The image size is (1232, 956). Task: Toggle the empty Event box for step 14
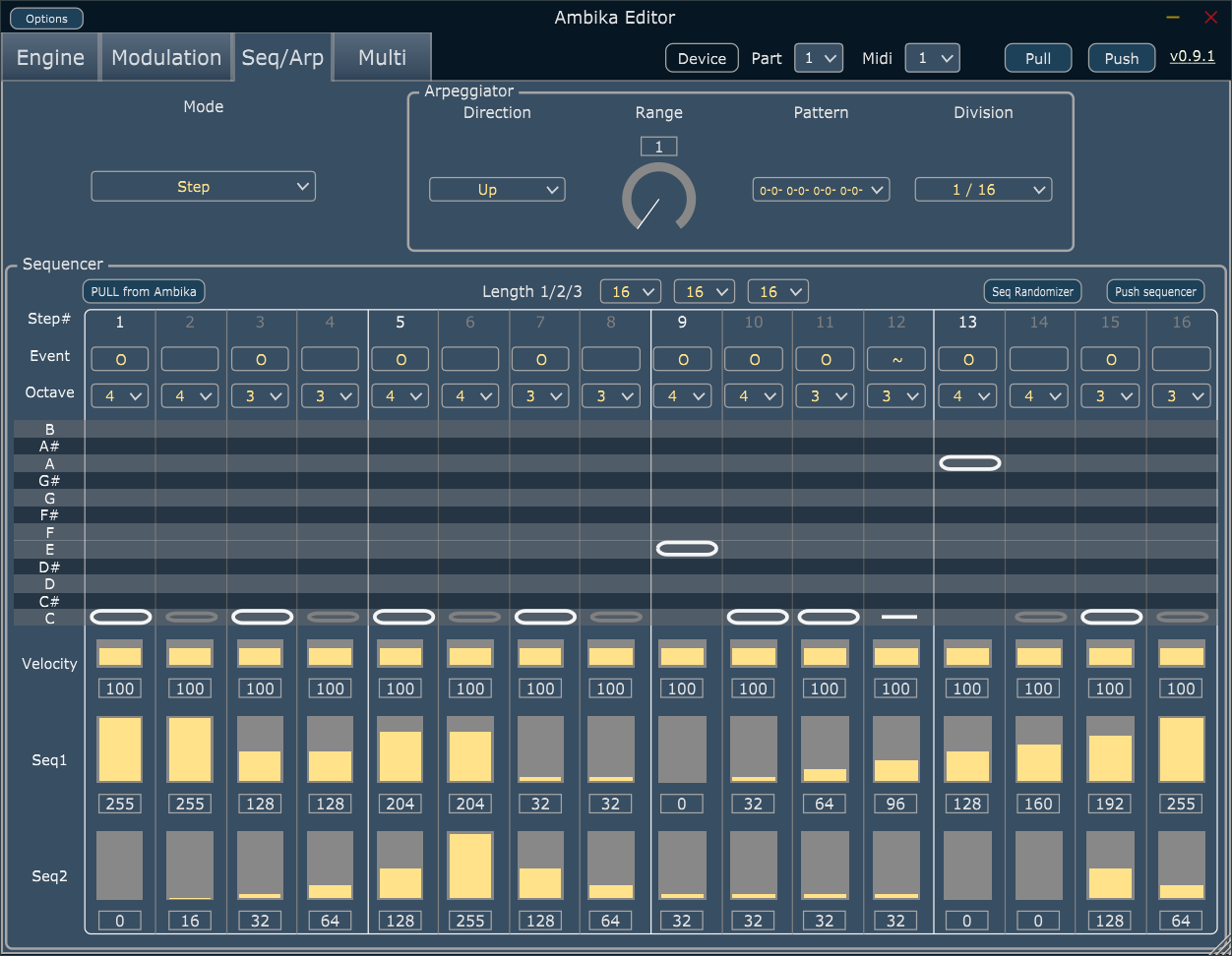(x=1039, y=359)
